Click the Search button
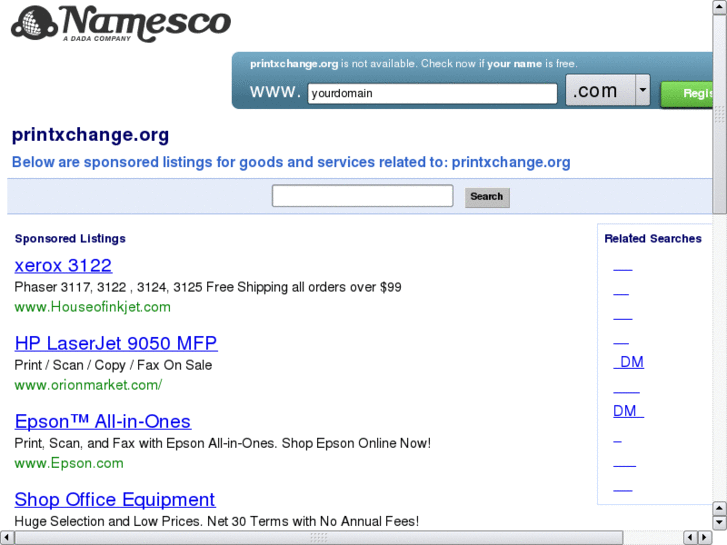 pos(487,197)
